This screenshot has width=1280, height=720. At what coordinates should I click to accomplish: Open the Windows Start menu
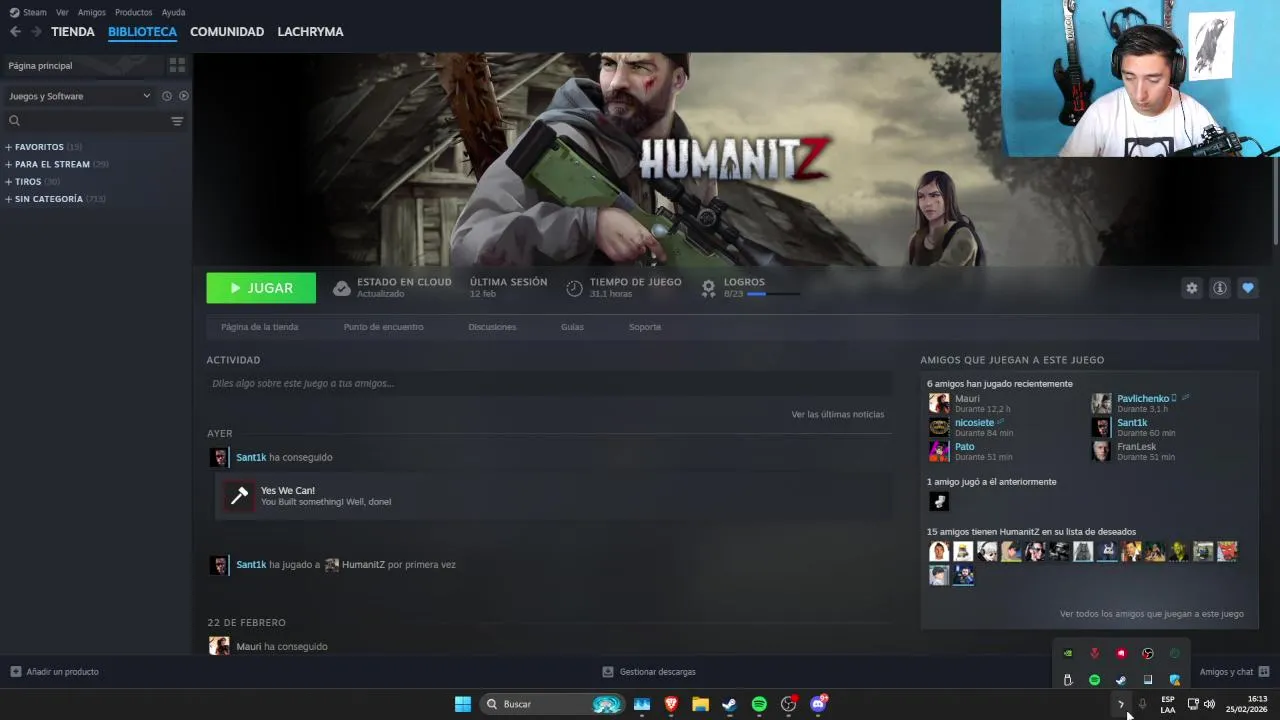point(463,704)
